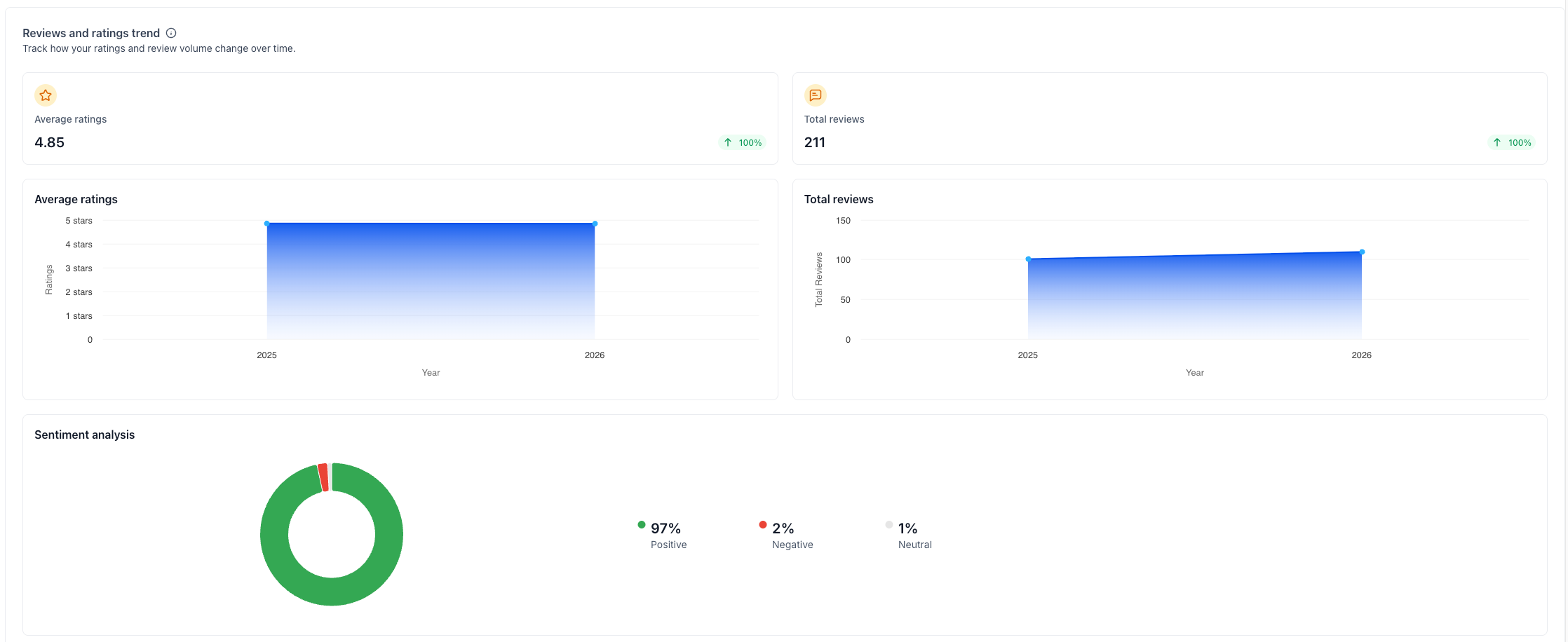Click the red Negative legend dot
1568x642 pixels.
point(763,524)
